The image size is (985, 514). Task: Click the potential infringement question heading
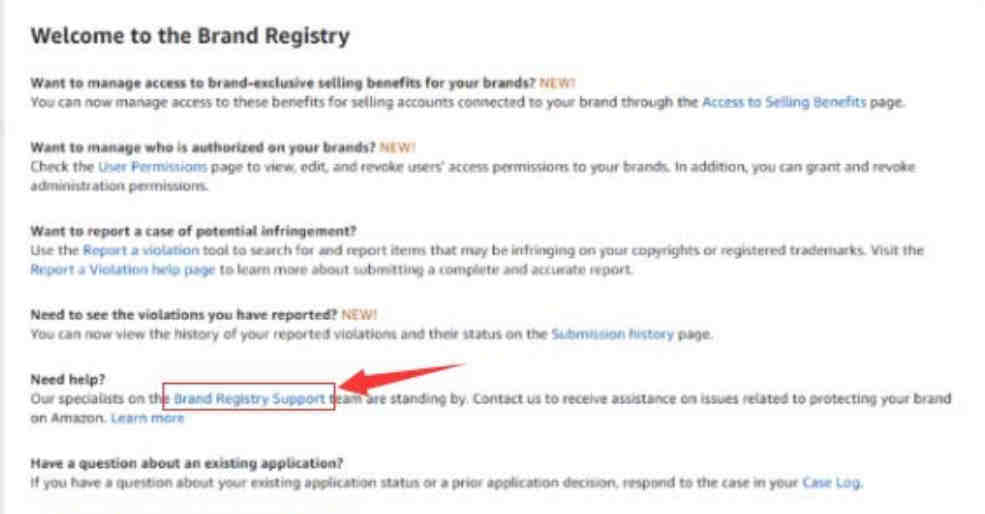pos(193,231)
